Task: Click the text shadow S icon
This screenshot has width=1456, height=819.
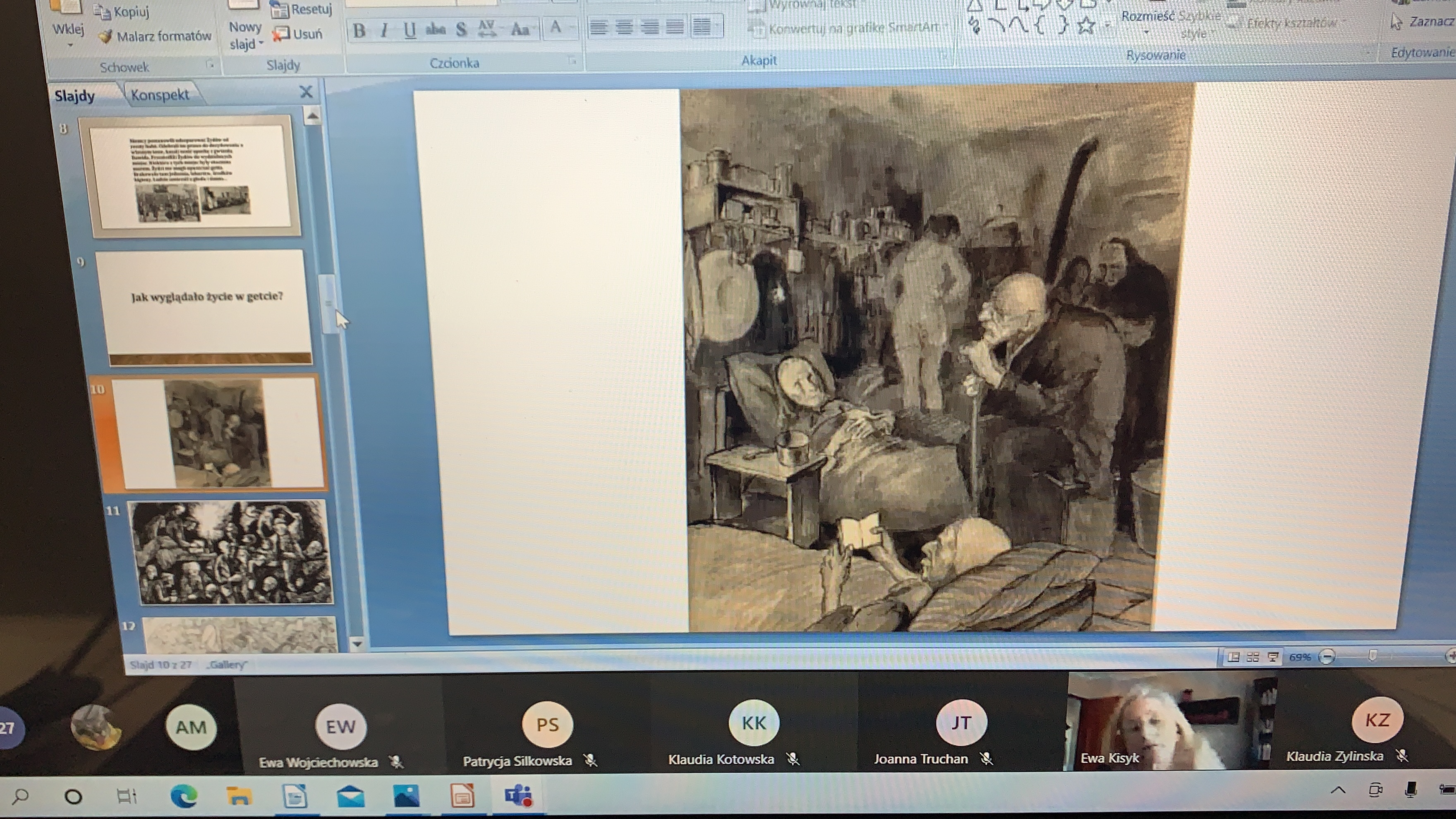Action: tap(461, 29)
